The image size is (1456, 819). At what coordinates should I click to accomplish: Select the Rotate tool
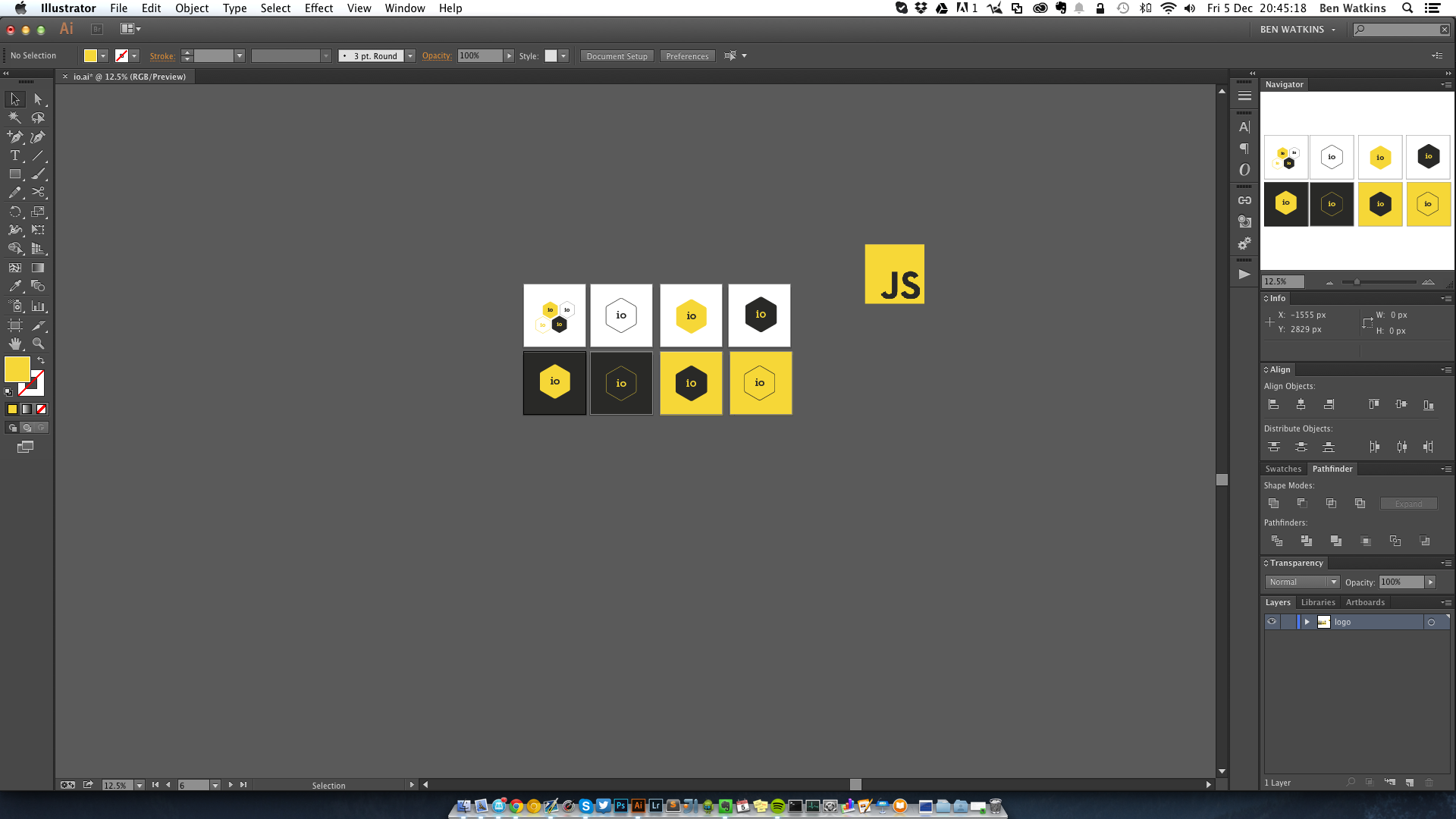pos(15,212)
